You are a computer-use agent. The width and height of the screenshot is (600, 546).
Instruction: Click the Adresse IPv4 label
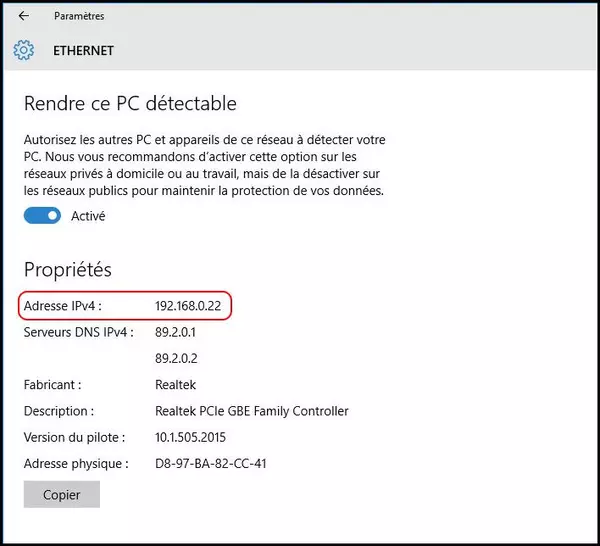coord(63,305)
